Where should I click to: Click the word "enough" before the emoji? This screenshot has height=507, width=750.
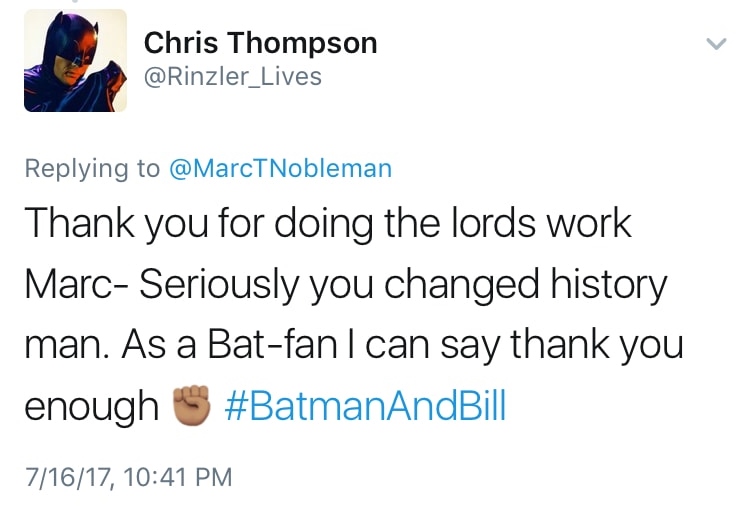tap(92, 406)
